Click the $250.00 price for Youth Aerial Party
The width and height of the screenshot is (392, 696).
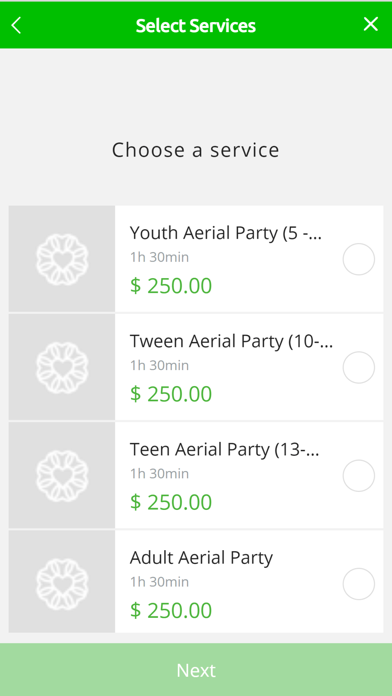point(171,286)
